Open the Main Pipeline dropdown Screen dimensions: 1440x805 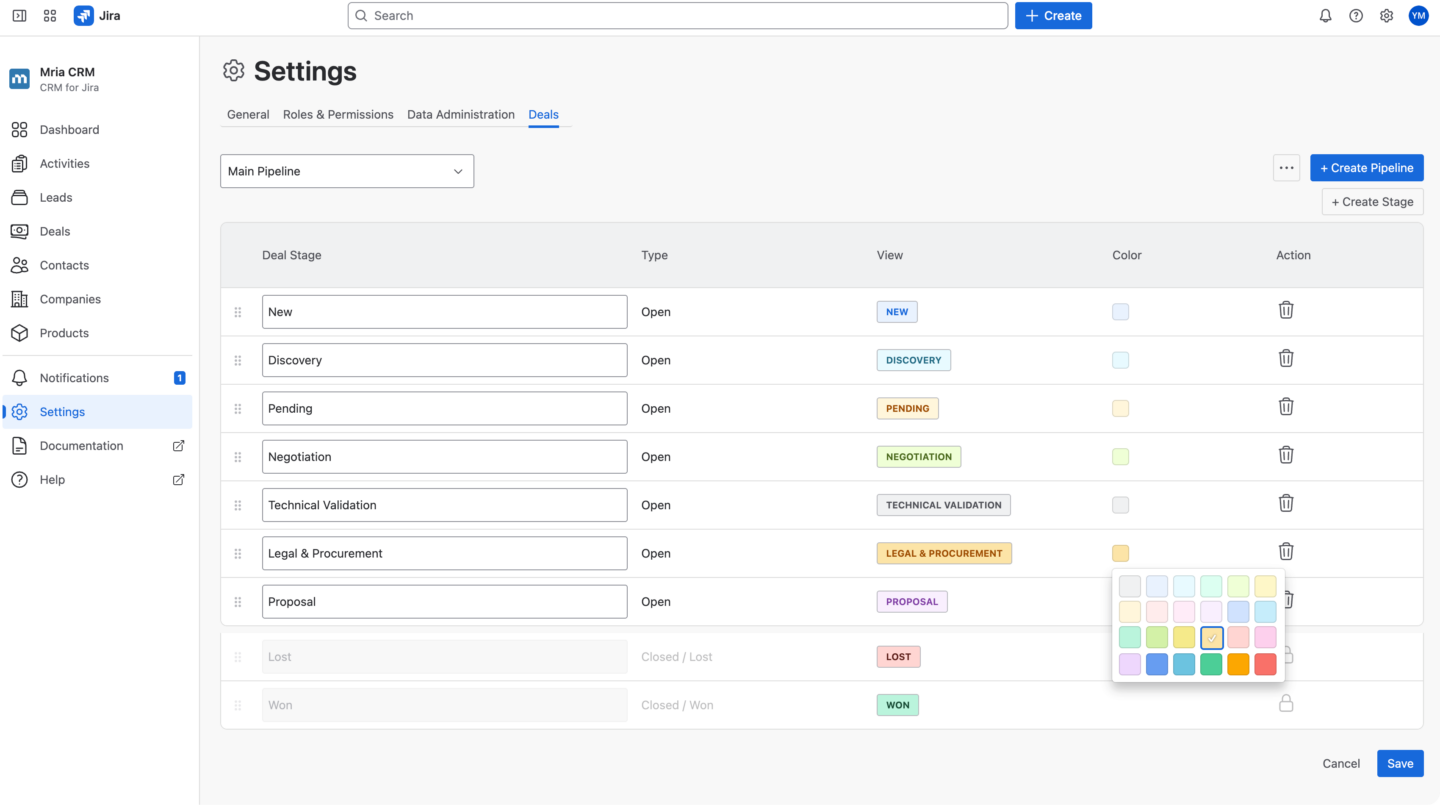click(346, 171)
